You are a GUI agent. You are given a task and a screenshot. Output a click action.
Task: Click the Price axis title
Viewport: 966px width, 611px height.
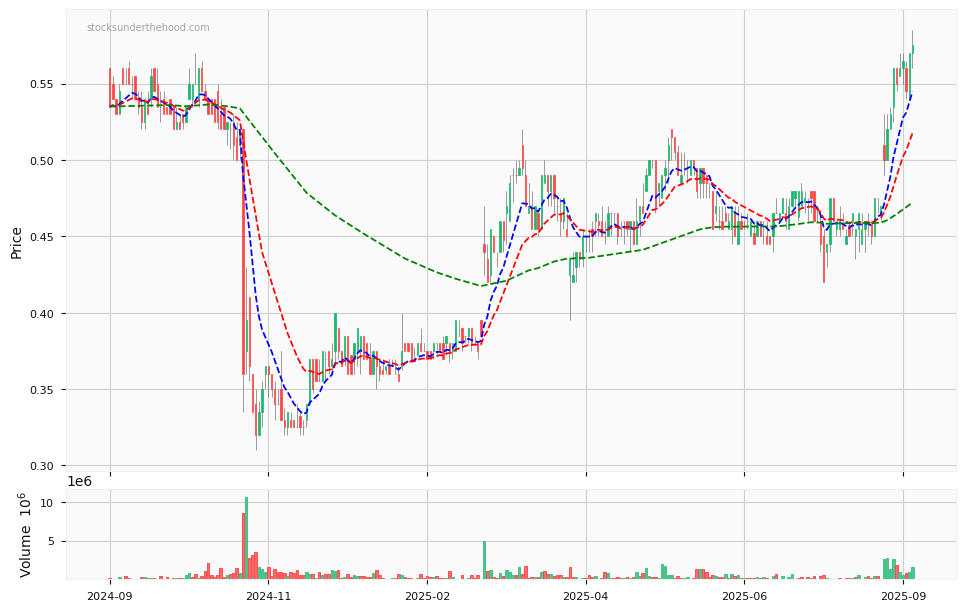coord(16,243)
